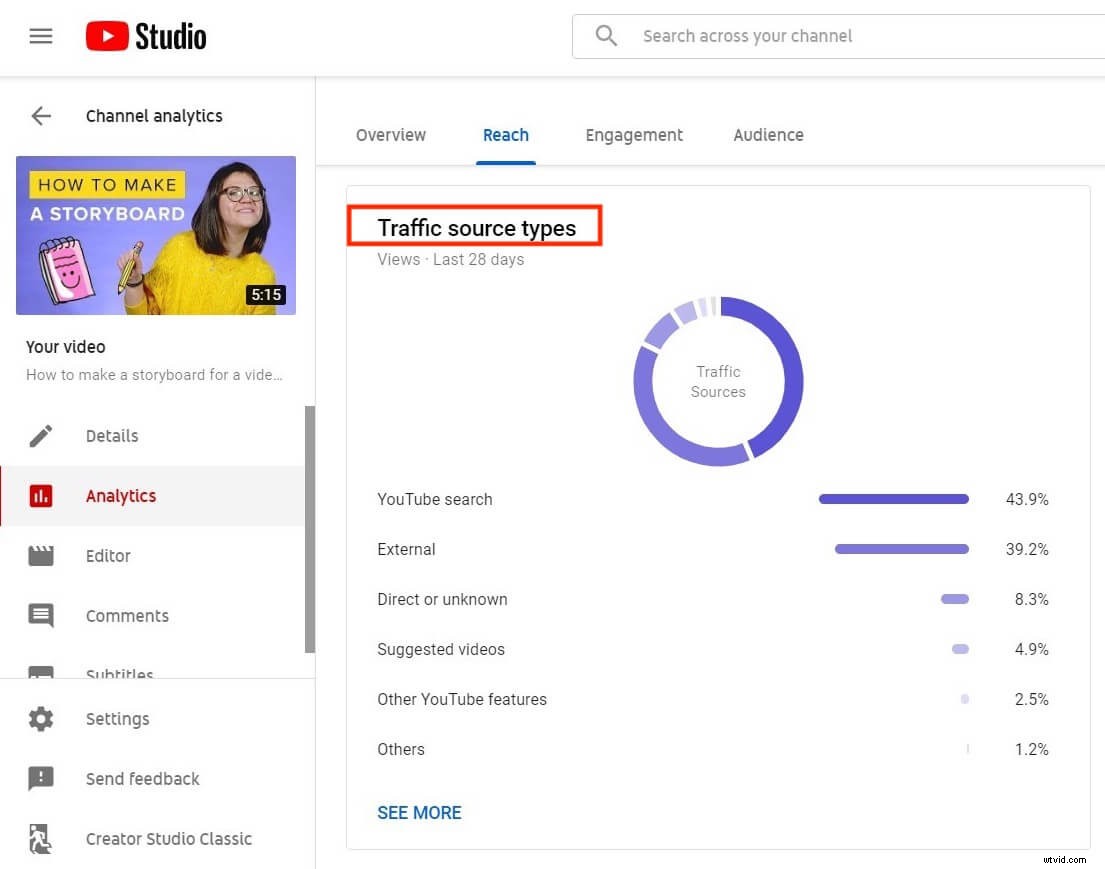The height and width of the screenshot is (869, 1105).
Task: Click the search magnifier icon
Action: (x=606, y=35)
